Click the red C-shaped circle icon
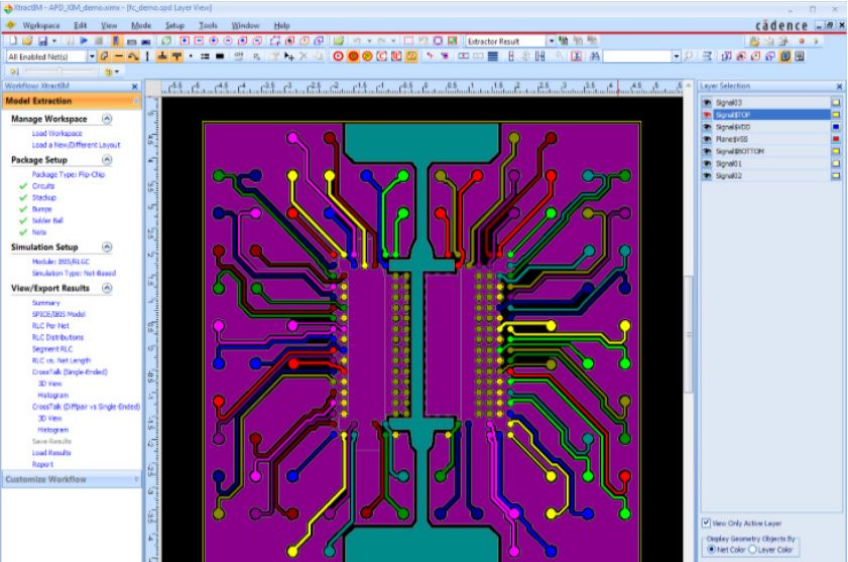This screenshot has height=562, width=848. tap(382, 56)
